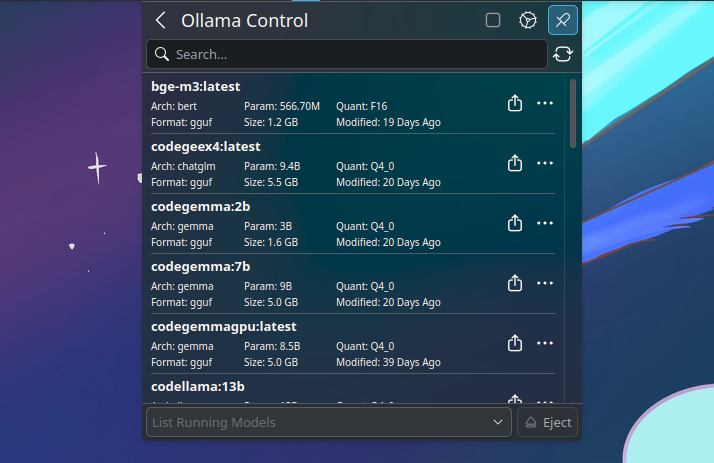The height and width of the screenshot is (463, 714).
Task: Load codegemmagpu:latest using its upload icon
Action: pos(515,343)
